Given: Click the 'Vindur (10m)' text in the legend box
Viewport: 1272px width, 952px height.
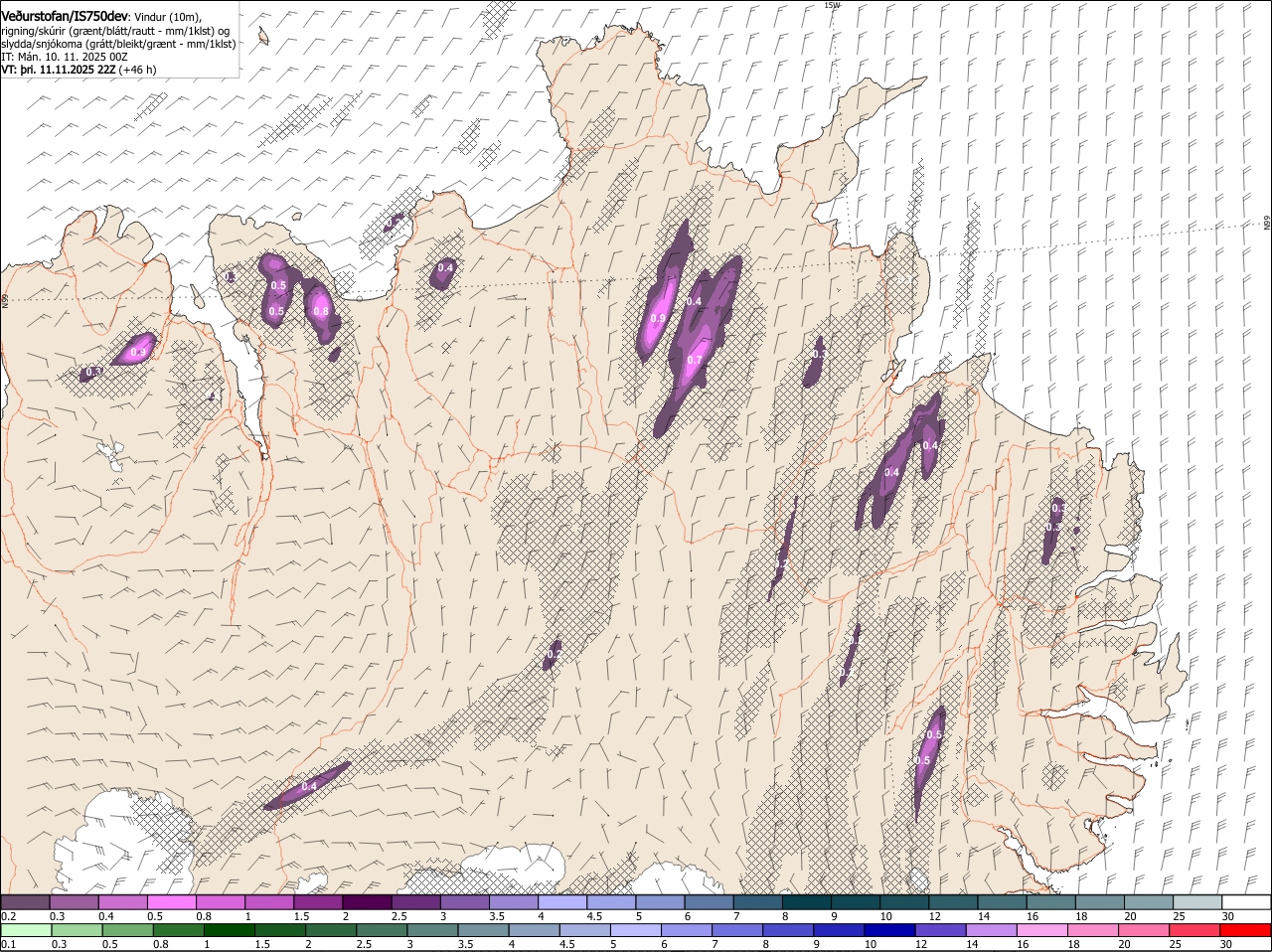Looking at the screenshot, I should (168, 16).
